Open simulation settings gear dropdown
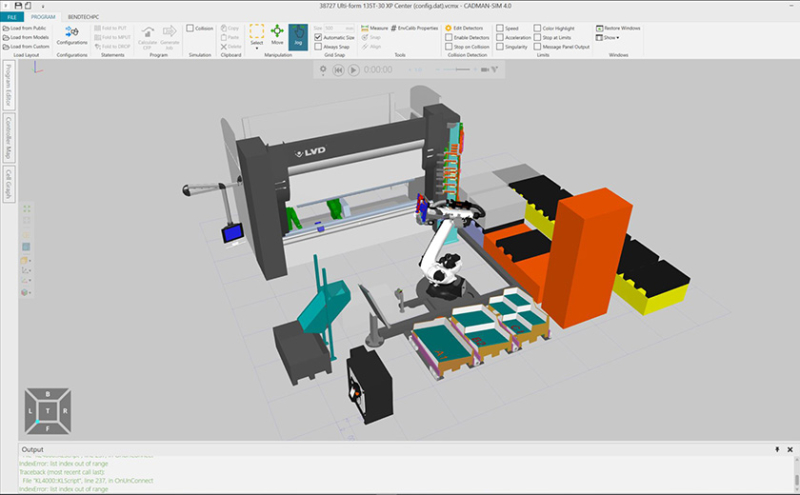The image size is (800, 495). 322,70
